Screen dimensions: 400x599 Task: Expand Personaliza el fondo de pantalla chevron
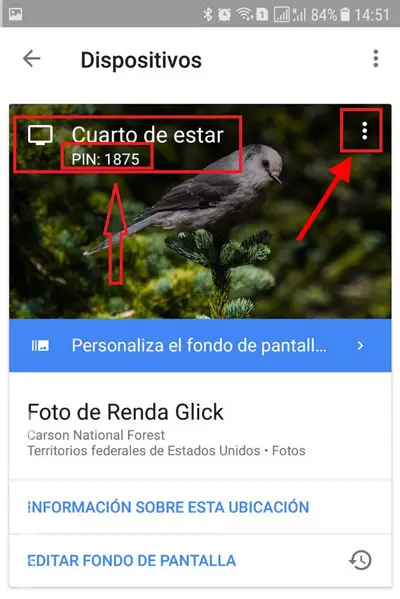click(x=360, y=346)
